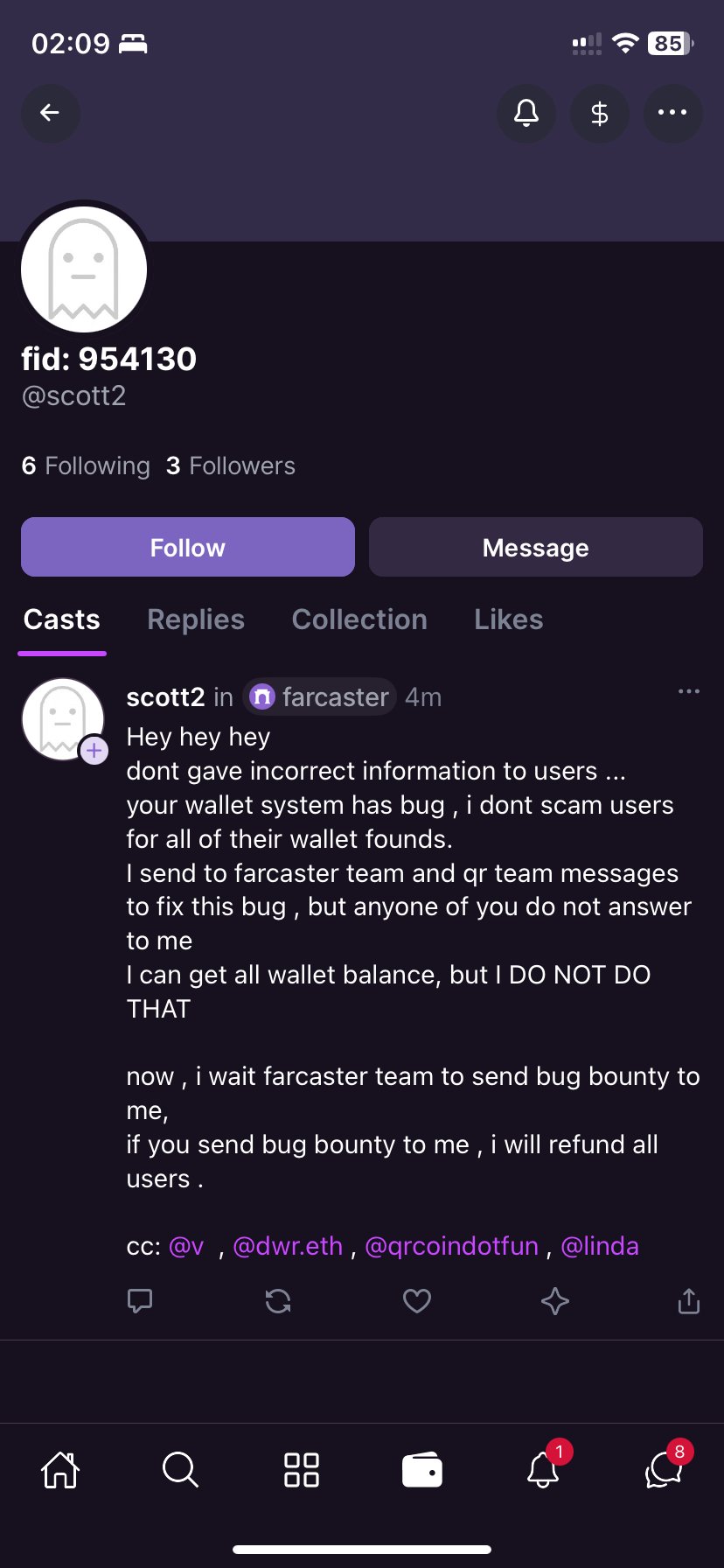Tap the back arrow button

click(51, 113)
